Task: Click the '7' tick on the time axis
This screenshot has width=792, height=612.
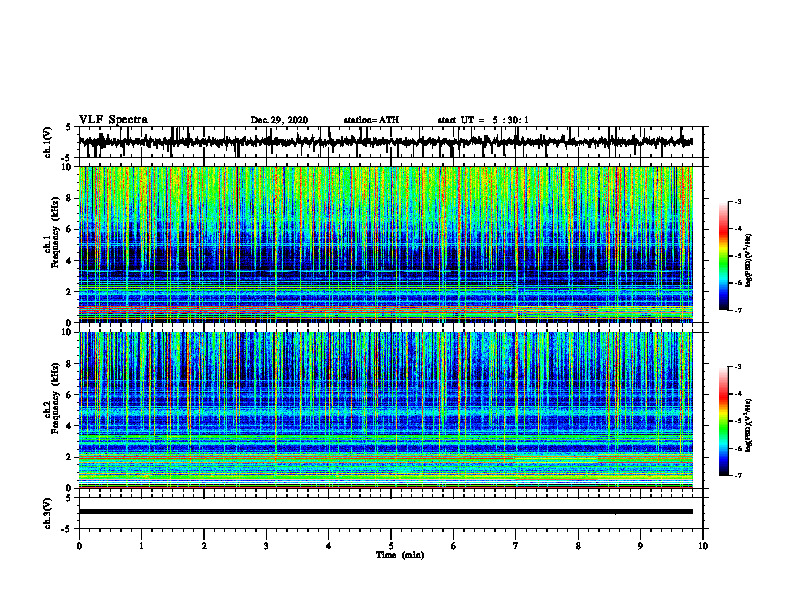Action: coord(516,546)
